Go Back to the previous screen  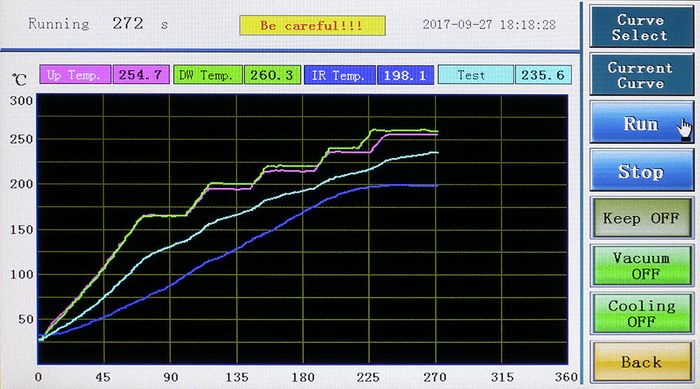642,362
